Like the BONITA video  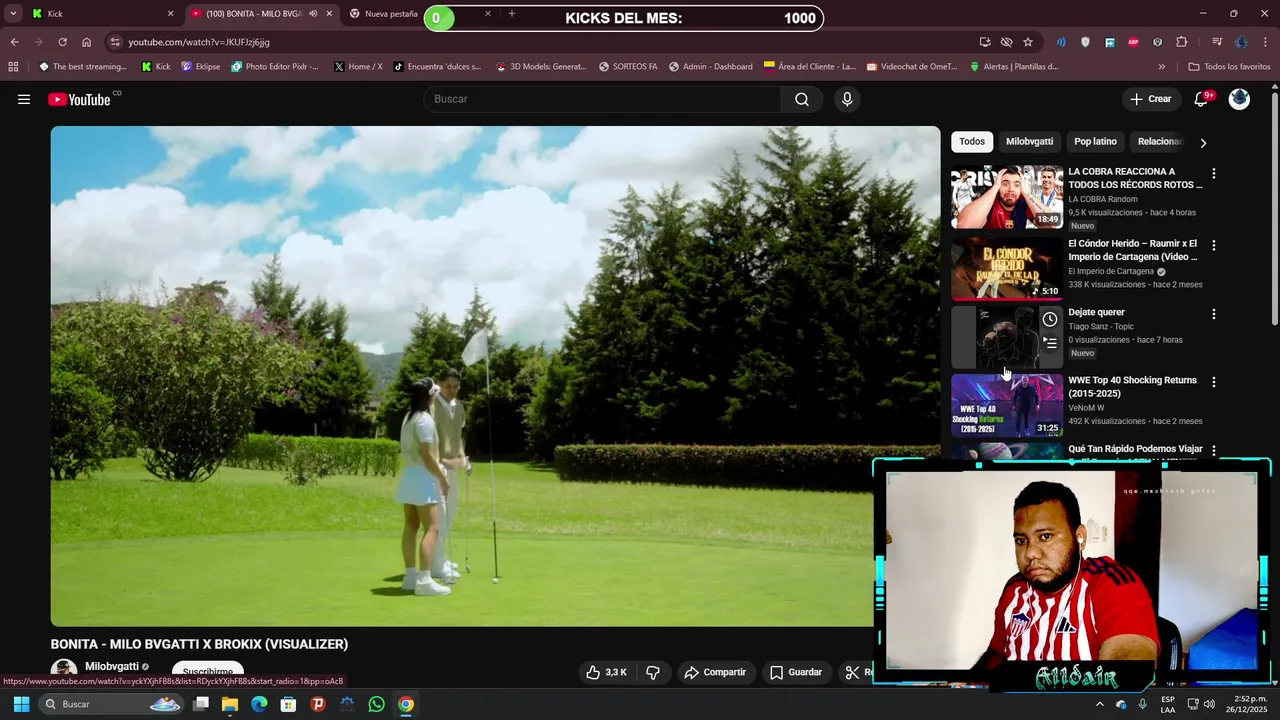pyautogui.click(x=606, y=672)
